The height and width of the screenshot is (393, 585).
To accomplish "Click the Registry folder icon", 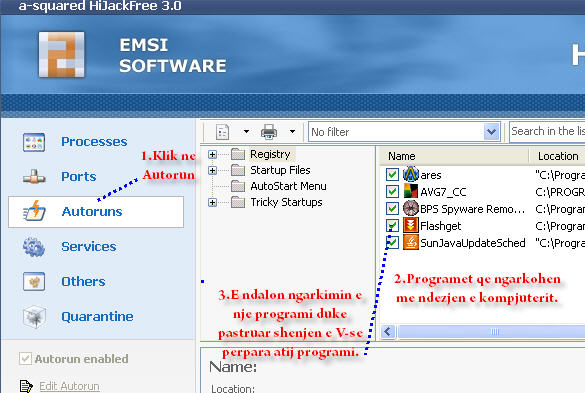I will [238, 154].
